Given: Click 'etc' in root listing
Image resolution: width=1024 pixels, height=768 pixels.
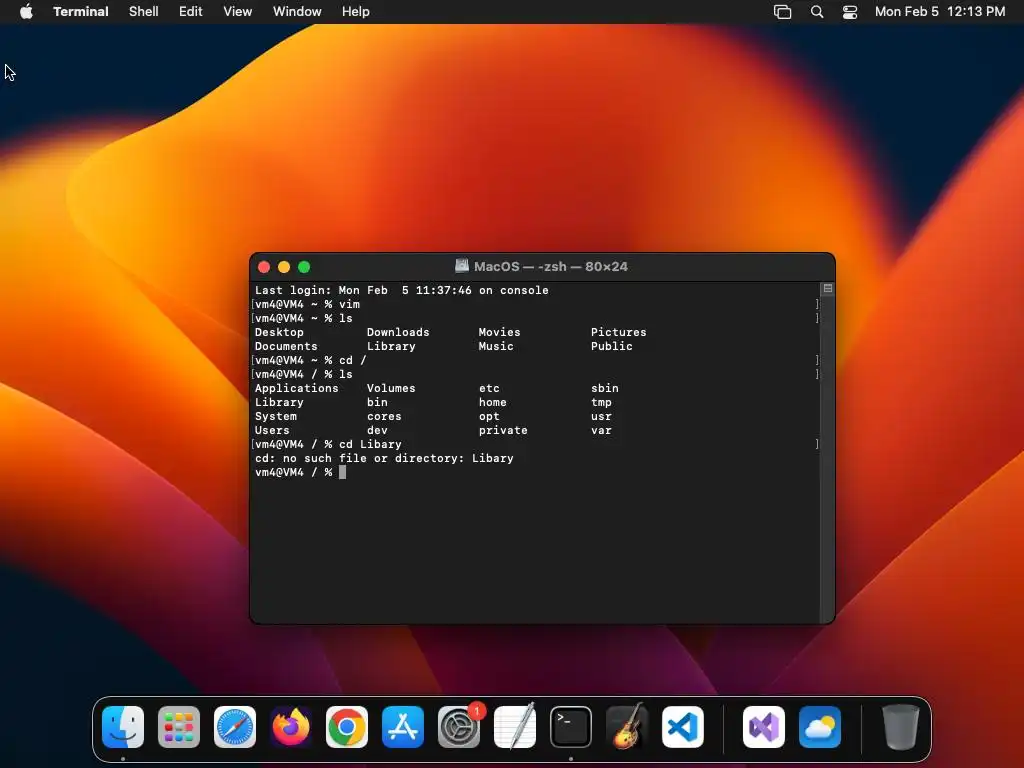Looking at the screenshot, I should (x=489, y=388).
